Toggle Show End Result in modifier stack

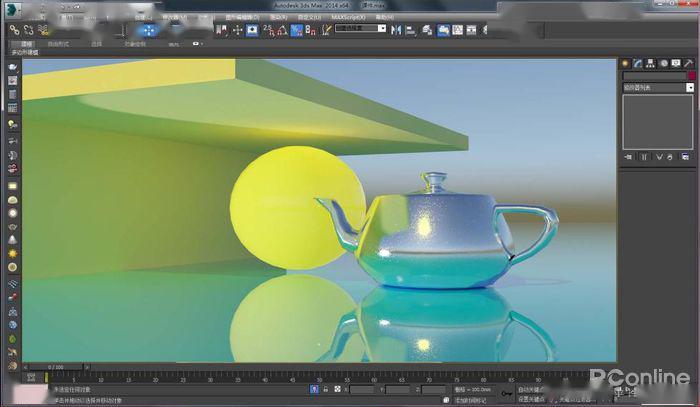[645, 157]
